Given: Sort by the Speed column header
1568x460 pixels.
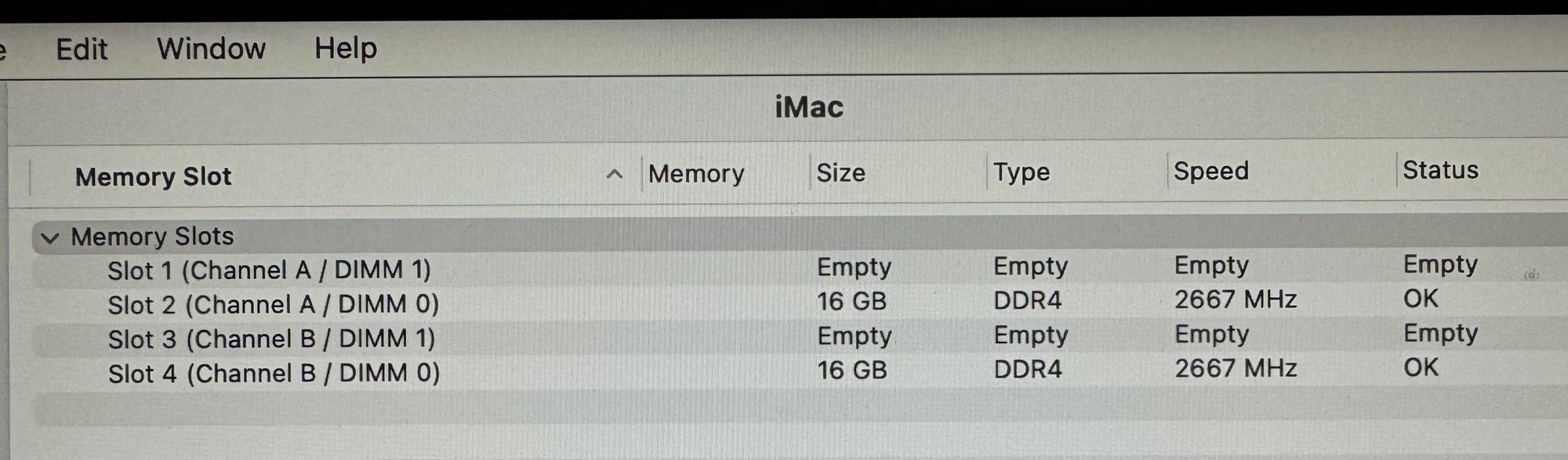Looking at the screenshot, I should 1210,171.
